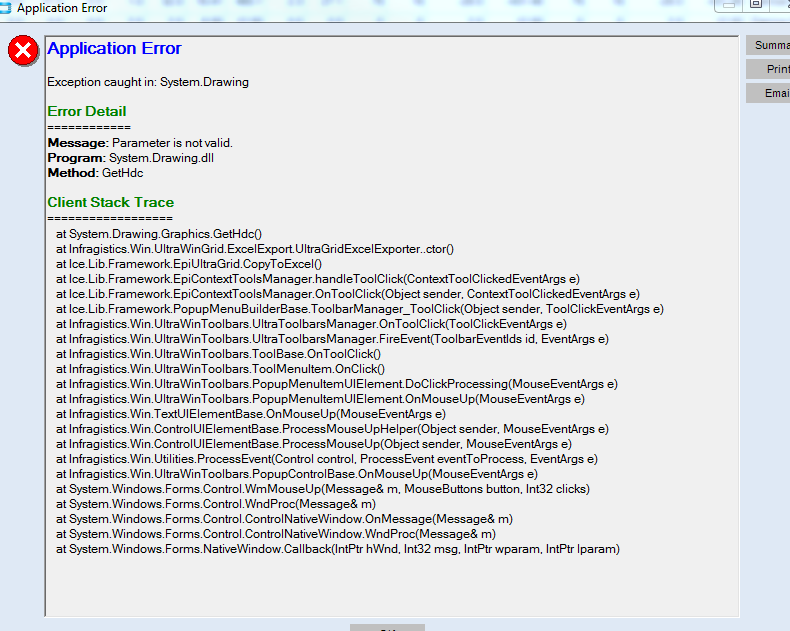Click the ControlNativeWindow.OnMessage trace line

284,519
